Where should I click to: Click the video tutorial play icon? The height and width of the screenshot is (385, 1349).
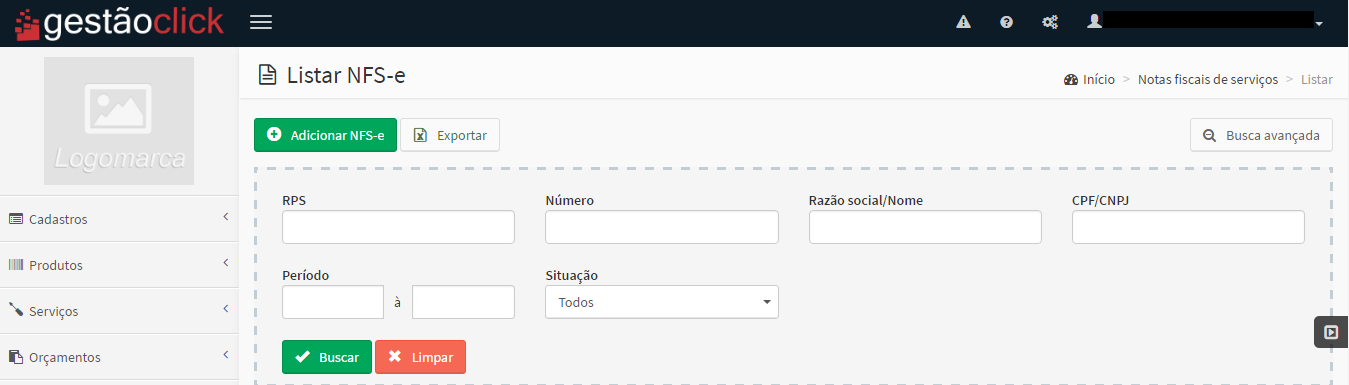click(x=1331, y=332)
